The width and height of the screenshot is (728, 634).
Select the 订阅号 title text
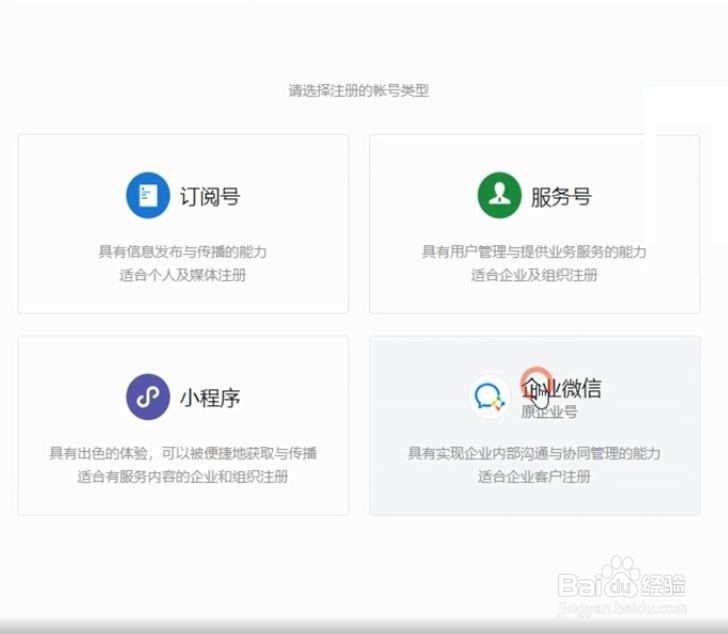coord(210,197)
